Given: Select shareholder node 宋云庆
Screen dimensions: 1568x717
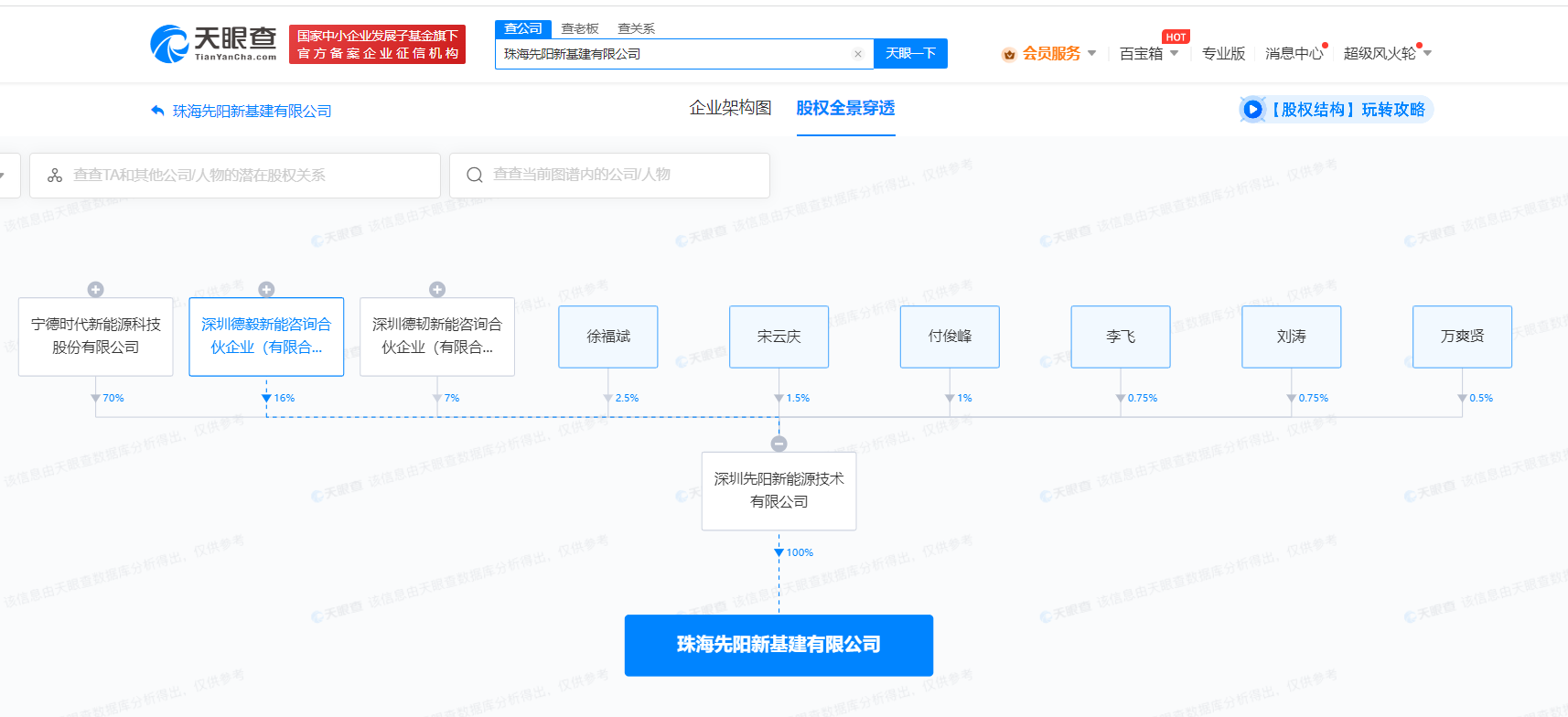Looking at the screenshot, I should [779, 337].
